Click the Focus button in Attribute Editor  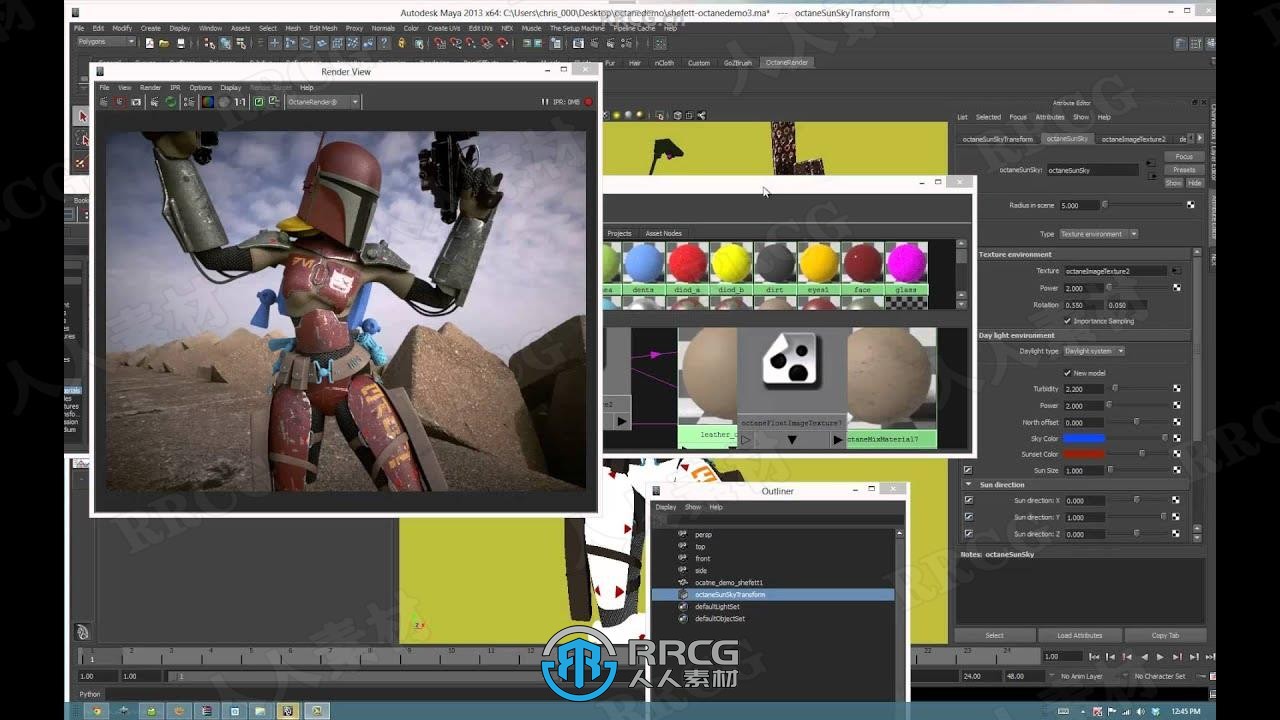click(1184, 157)
